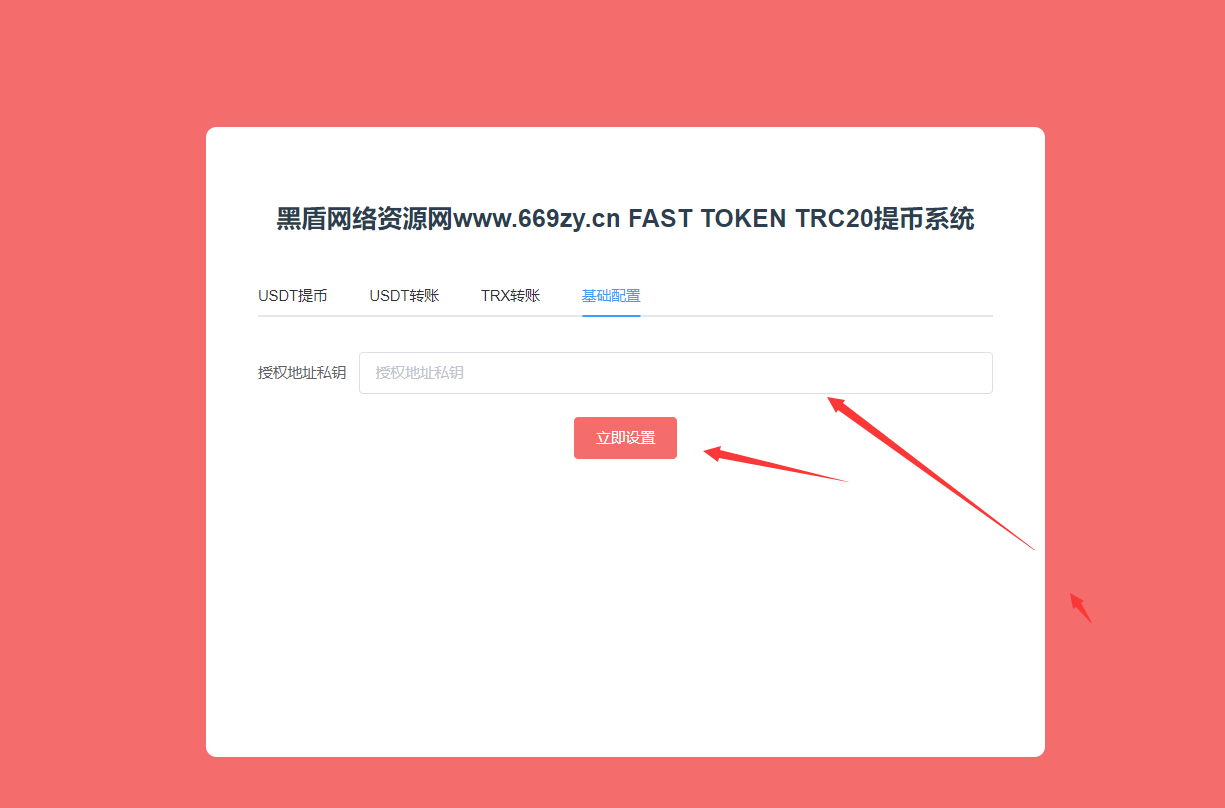Click the right end of the private key input box
This screenshot has width=1225, height=808.
pyautogui.click(x=975, y=373)
